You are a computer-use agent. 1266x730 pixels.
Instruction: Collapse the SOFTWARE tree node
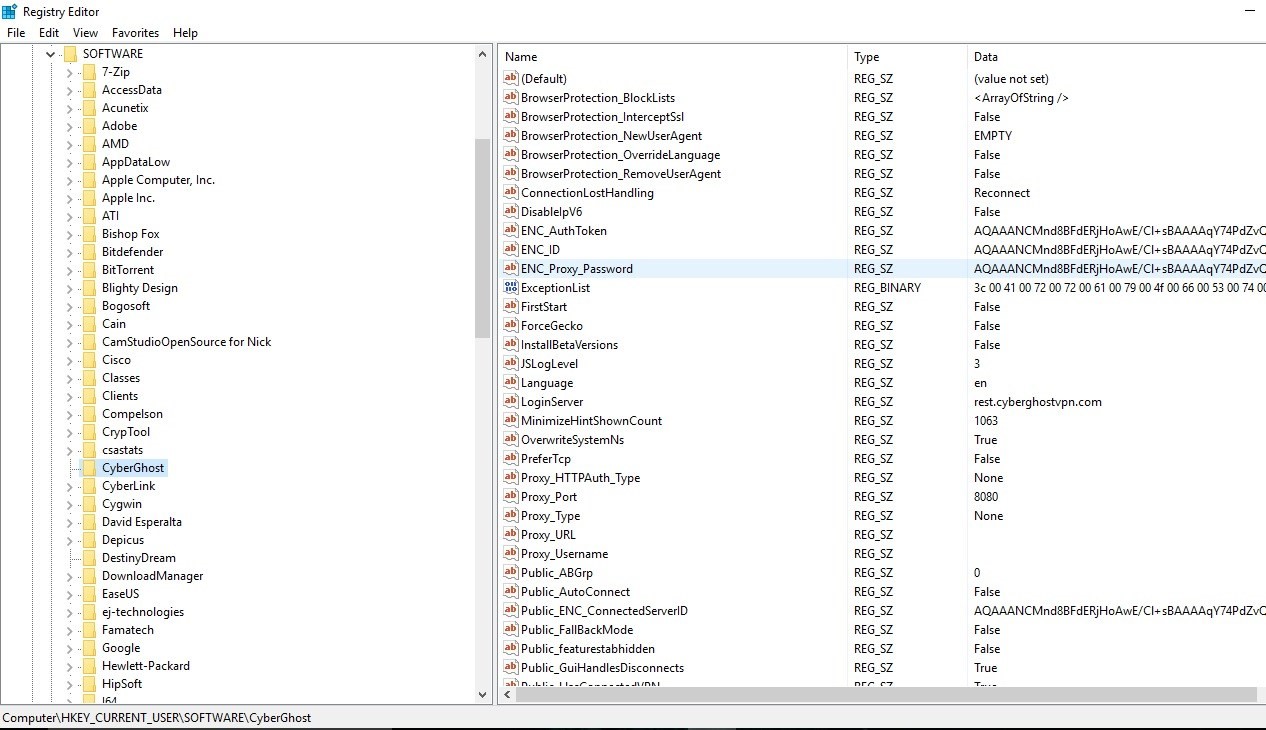50,54
